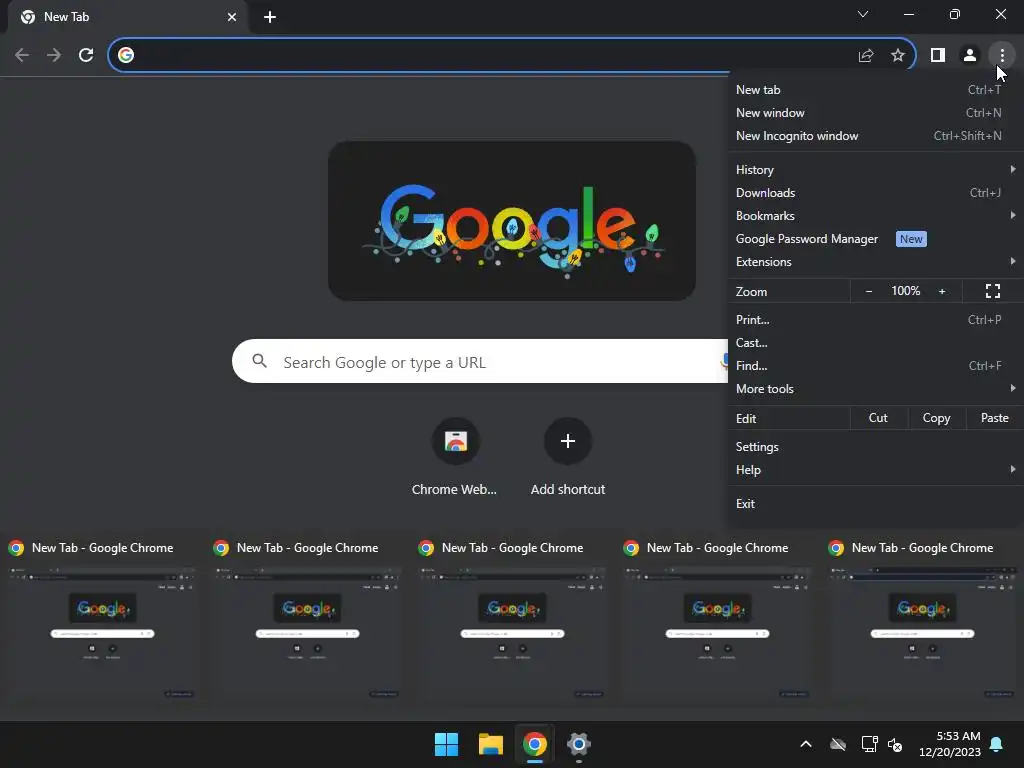Show hidden tray icons chevron

[806, 744]
